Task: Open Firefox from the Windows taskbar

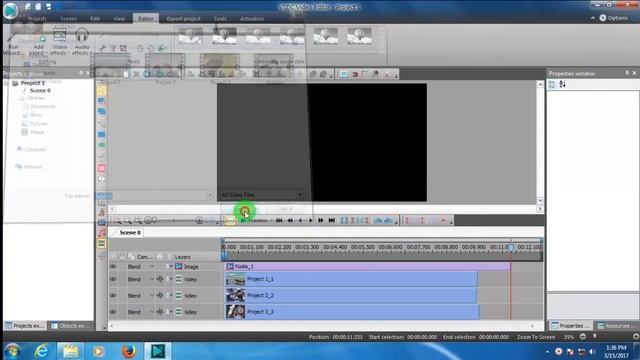Action: 129,351
